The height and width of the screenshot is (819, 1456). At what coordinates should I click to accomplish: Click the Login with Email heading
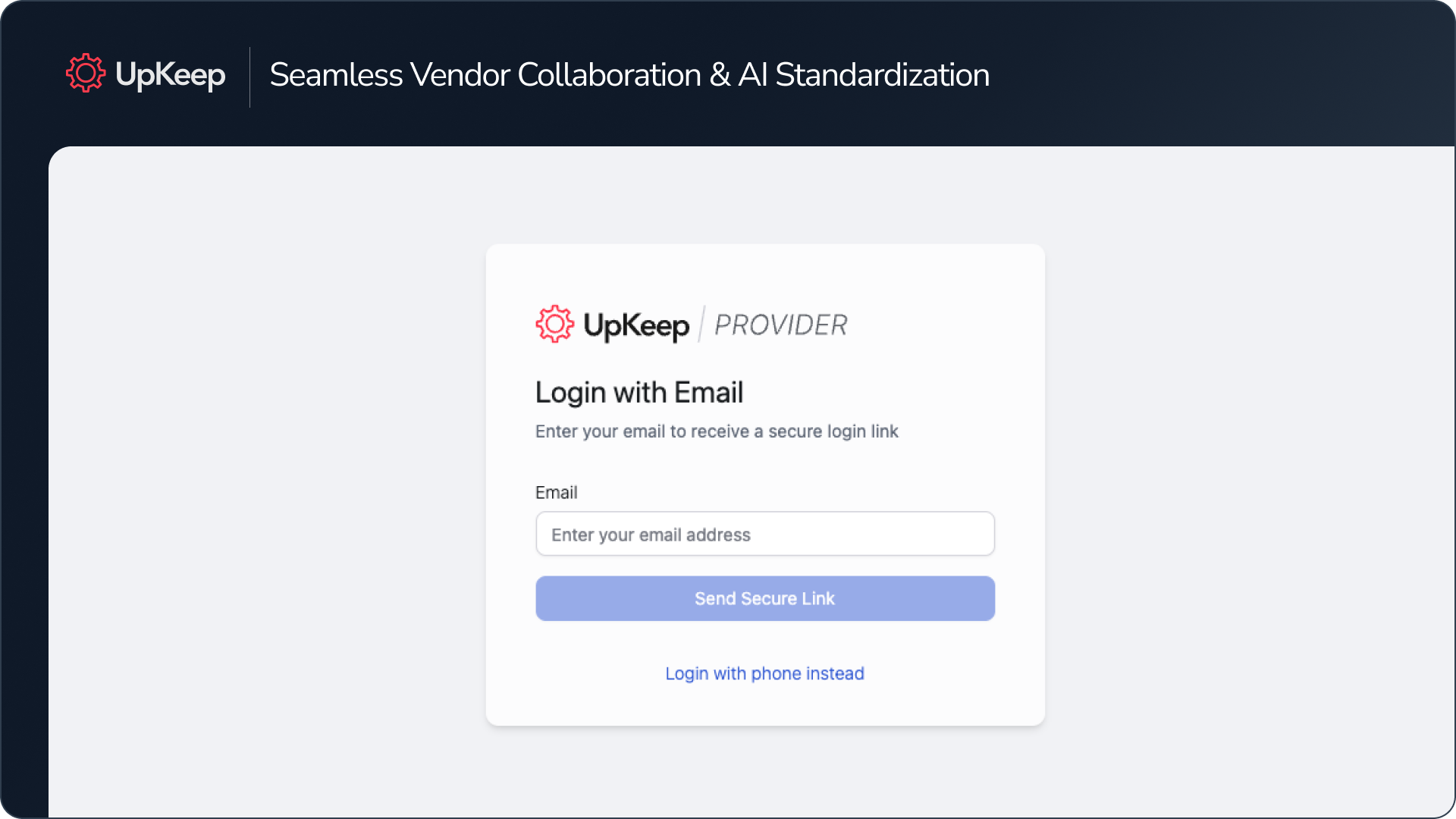coord(639,392)
